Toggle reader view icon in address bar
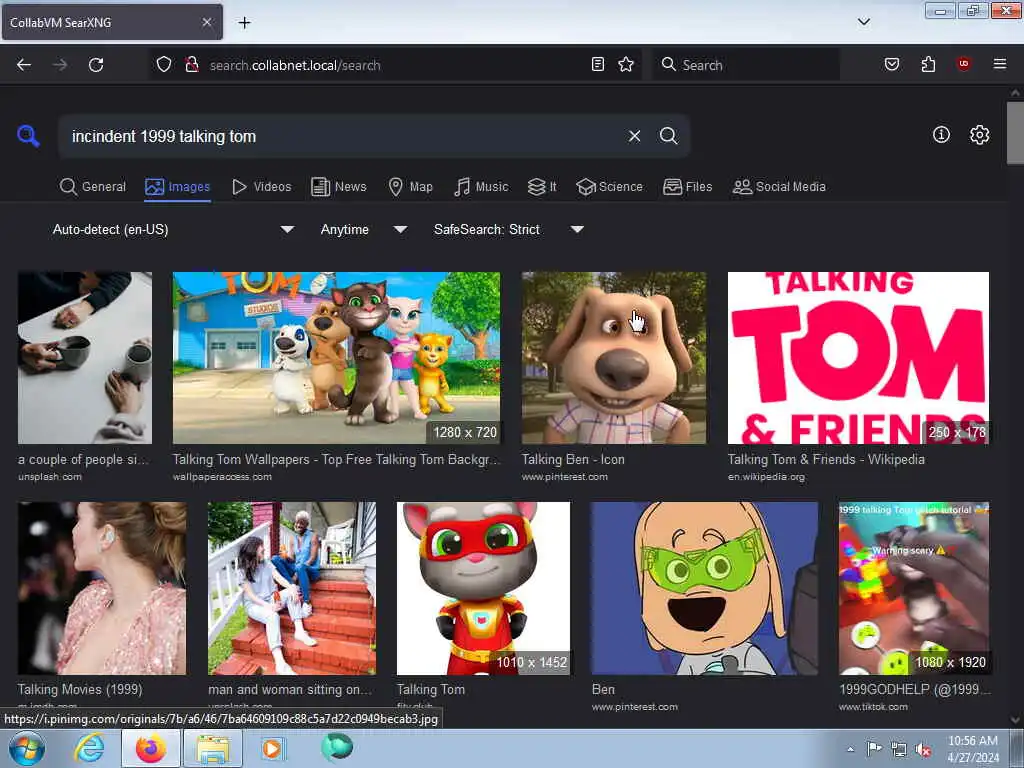This screenshot has height=768, width=1024. click(598, 65)
